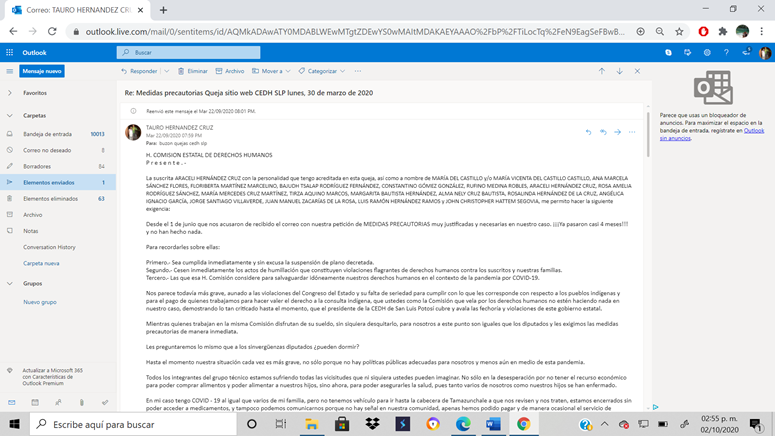775x436 pixels.
Task: Click into the Buscar search field
Action: coord(188,52)
